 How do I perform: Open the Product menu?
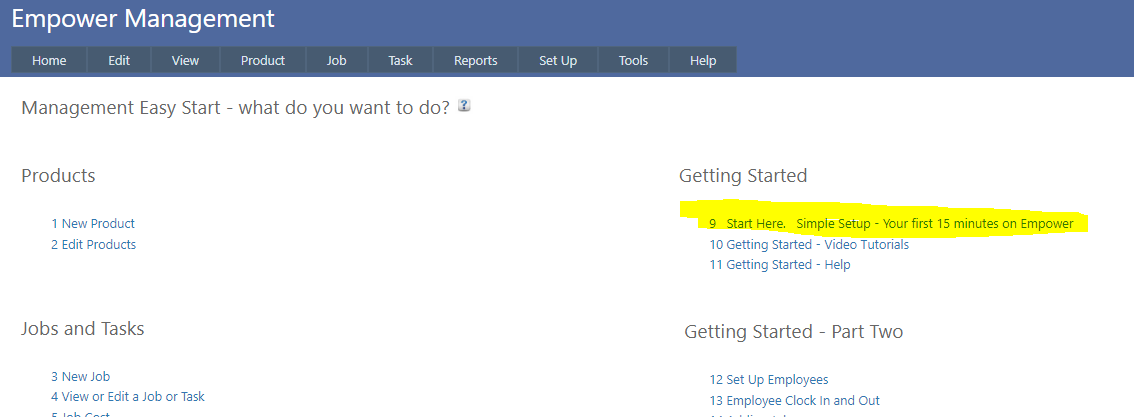[x=263, y=60]
